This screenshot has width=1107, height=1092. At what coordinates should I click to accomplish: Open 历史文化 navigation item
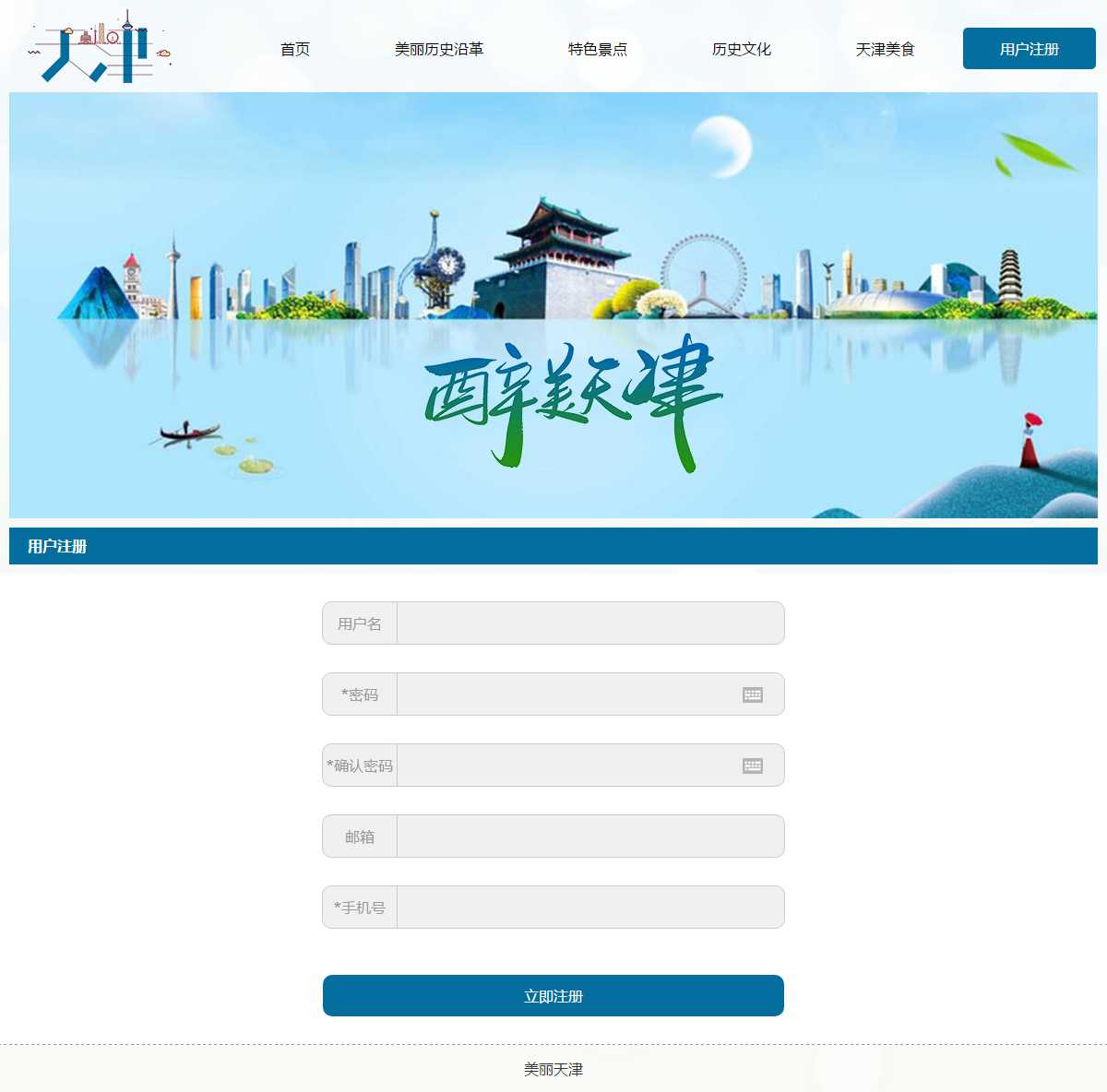pos(742,49)
